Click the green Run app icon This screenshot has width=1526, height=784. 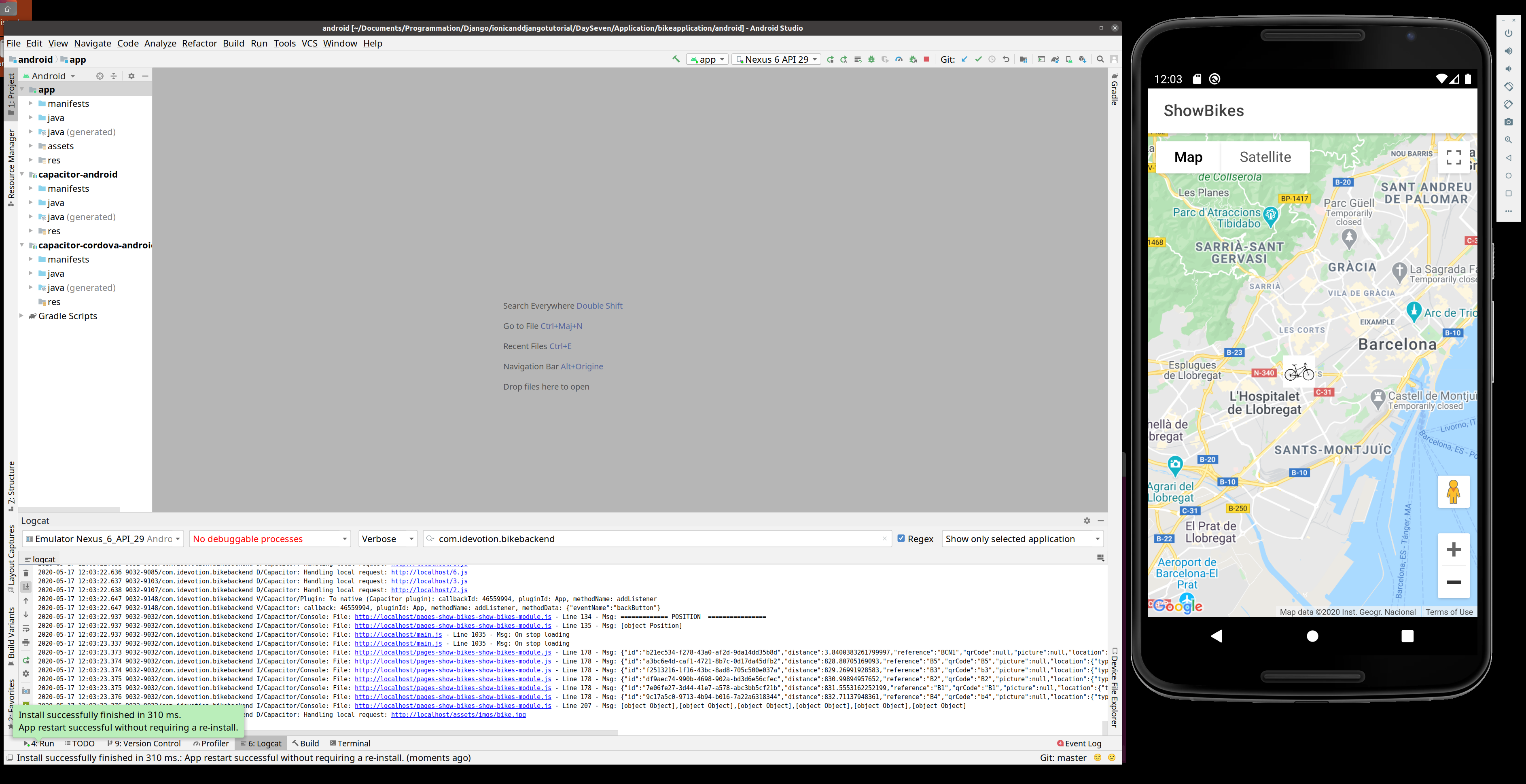[830, 59]
